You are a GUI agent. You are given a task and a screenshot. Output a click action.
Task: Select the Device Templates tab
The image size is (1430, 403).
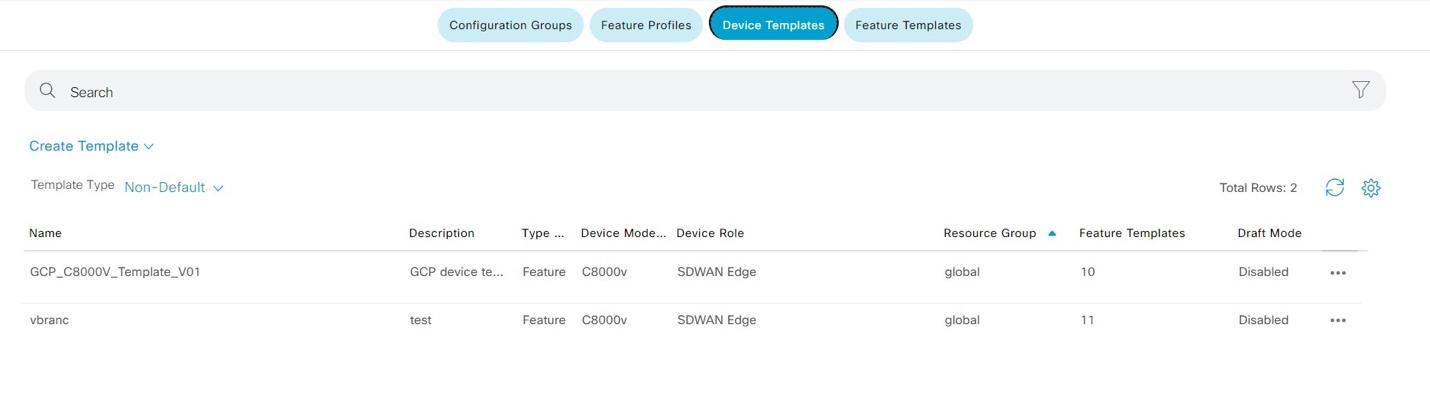click(773, 25)
